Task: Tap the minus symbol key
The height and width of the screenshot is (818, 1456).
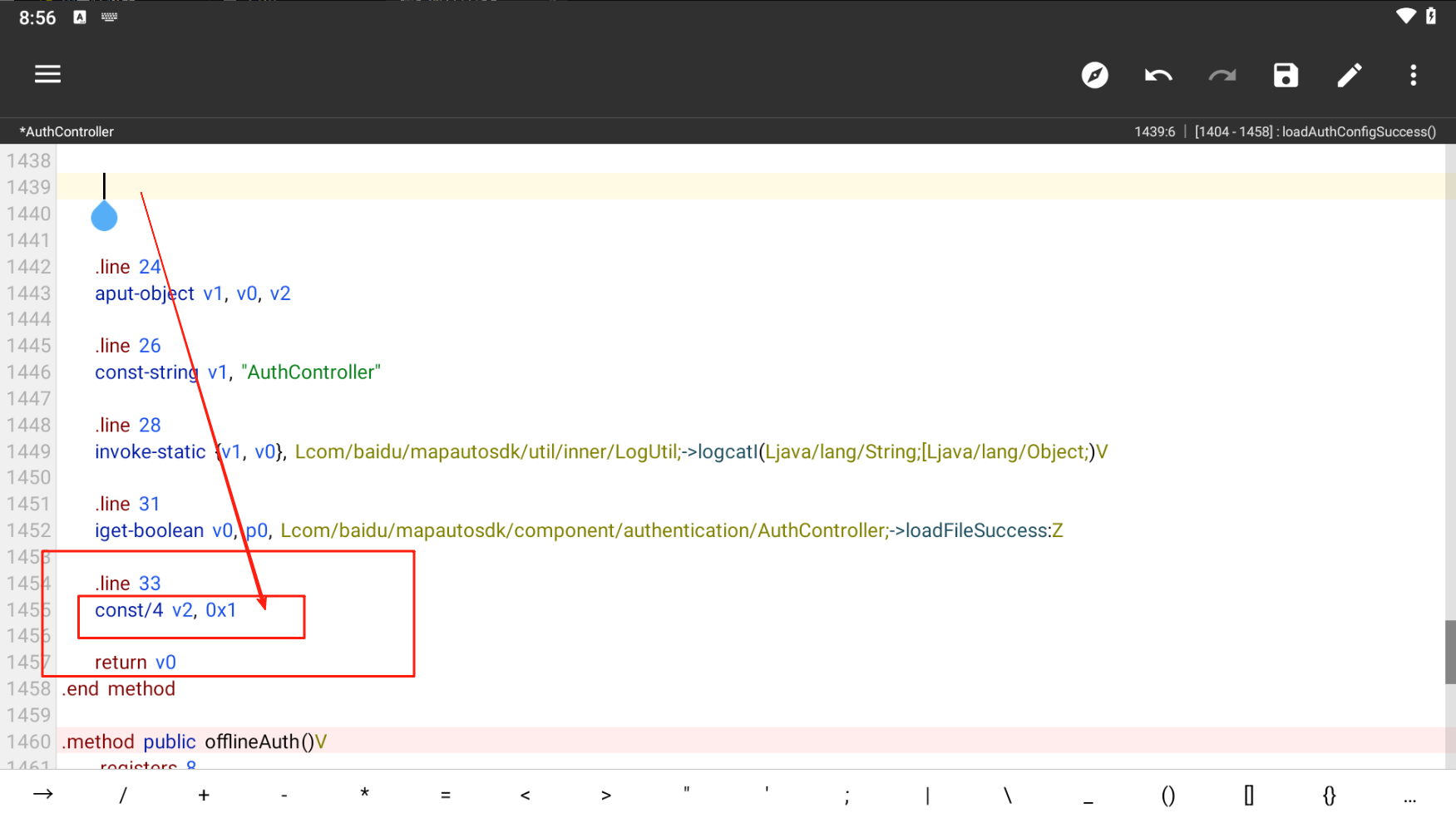Action: [284, 796]
